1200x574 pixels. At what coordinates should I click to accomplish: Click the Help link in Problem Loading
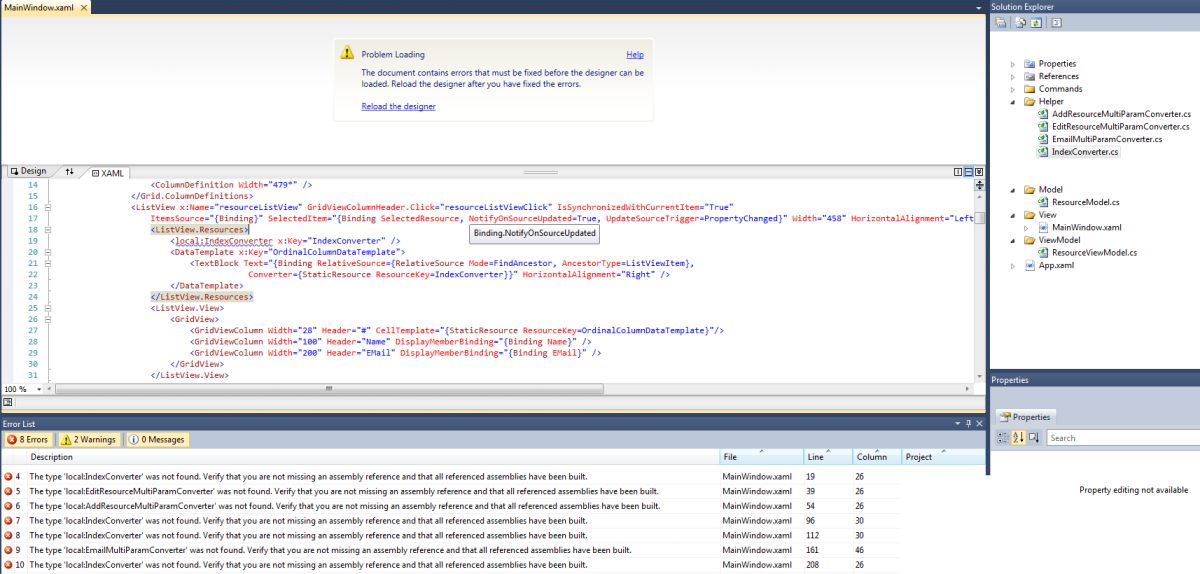tap(635, 54)
